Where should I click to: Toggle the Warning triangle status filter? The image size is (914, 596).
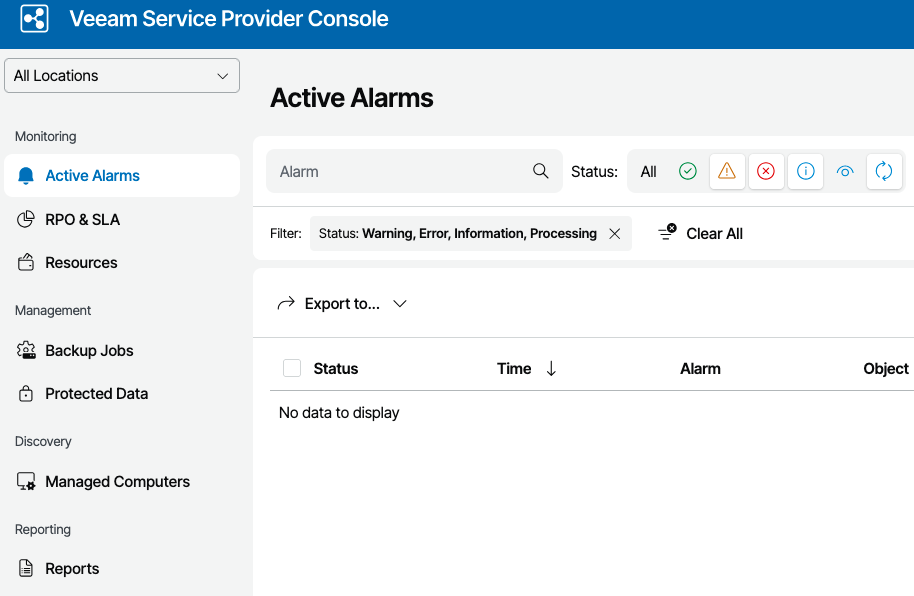[727, 171]
